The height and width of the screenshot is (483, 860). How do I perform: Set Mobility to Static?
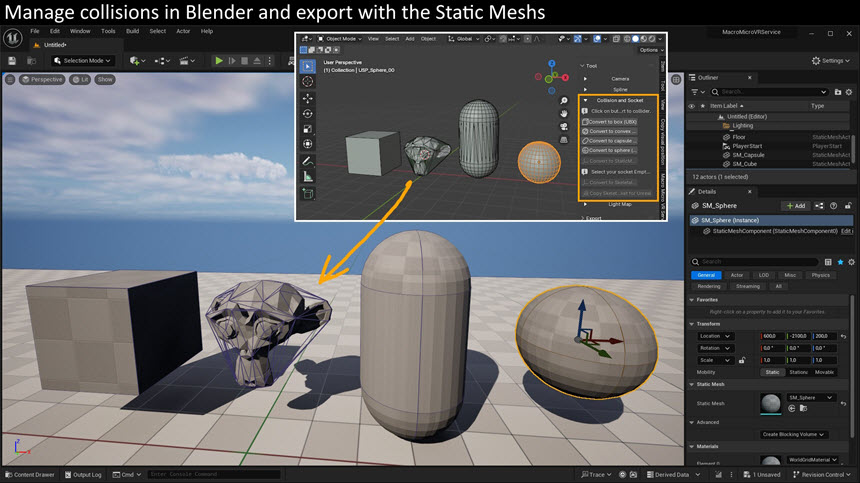[x=772, y=372]
